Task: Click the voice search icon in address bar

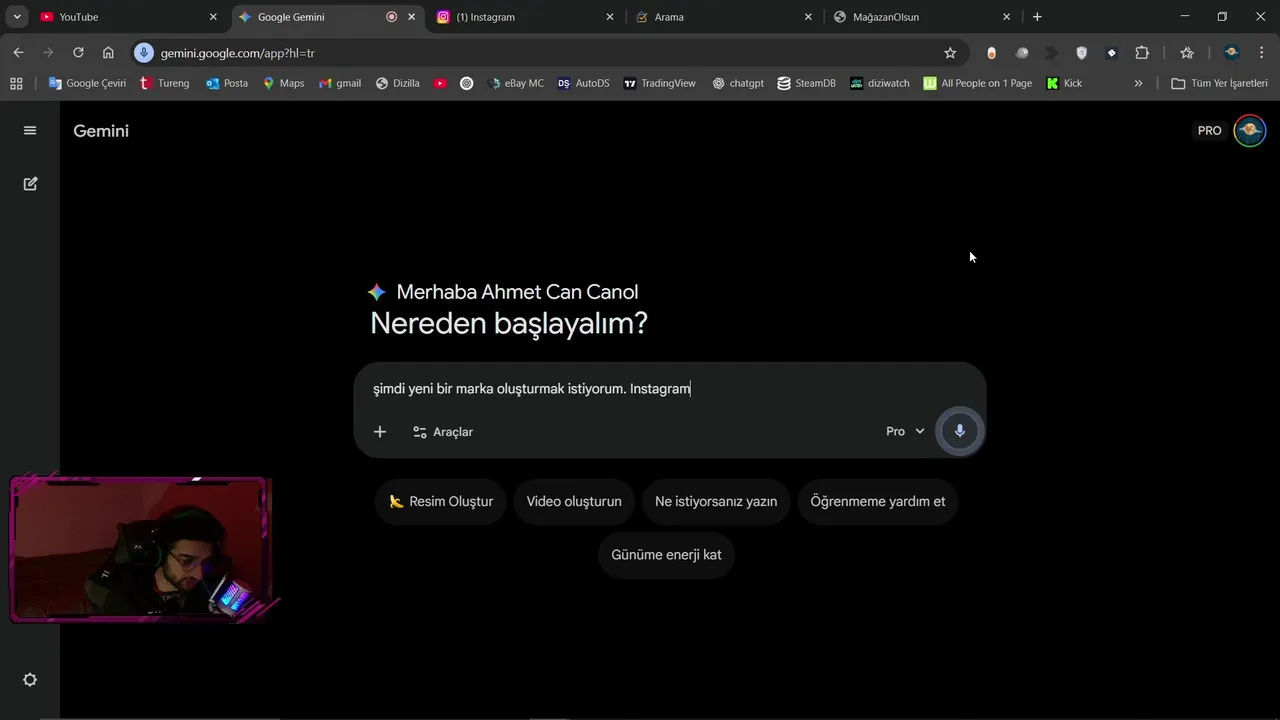Action: 144,53
